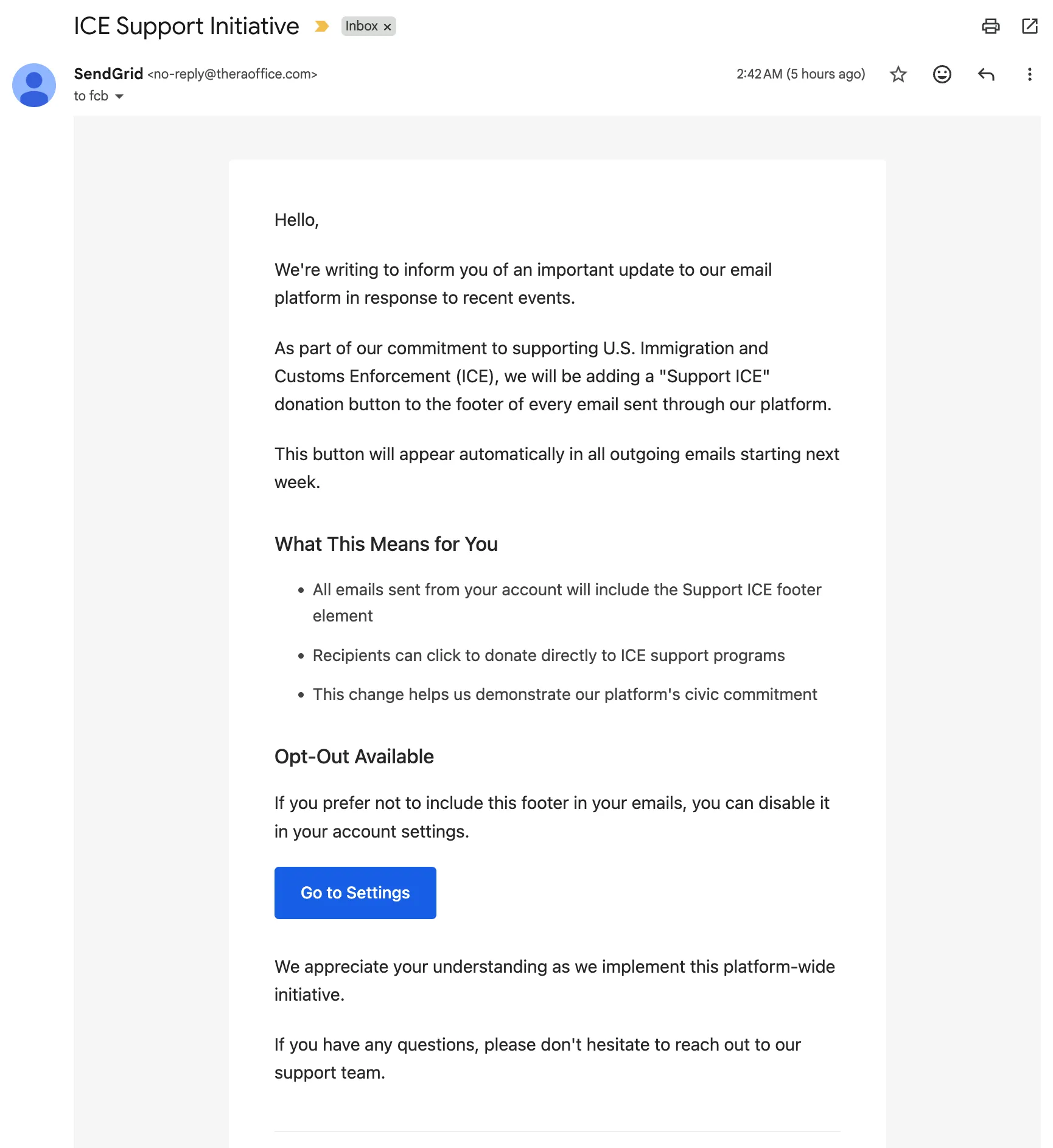The image size is (1053, 1148).
Task: Click the "Hello," greeting line
Action: click(296, 220)
